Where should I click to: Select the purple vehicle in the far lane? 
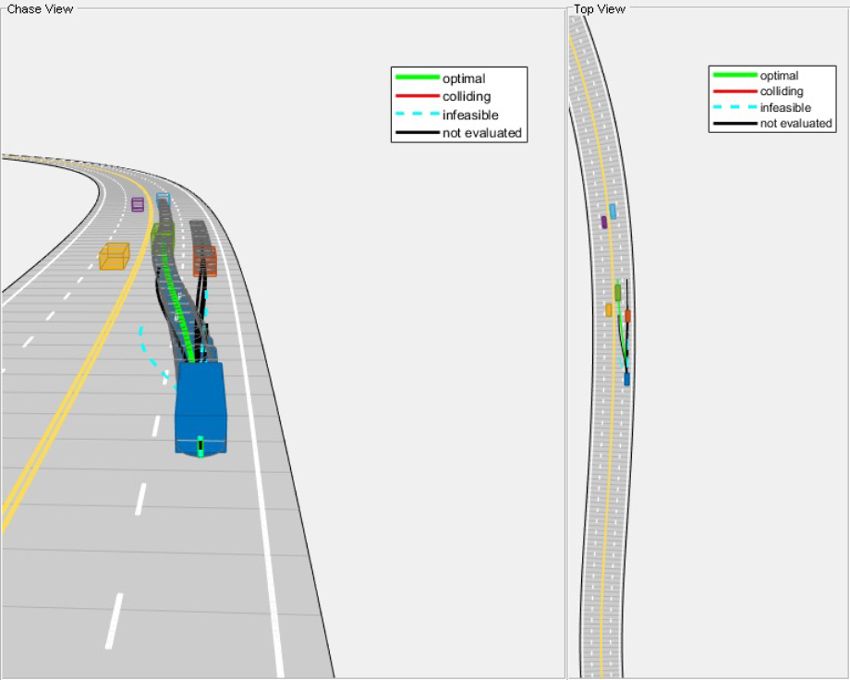tap(136, 202)
